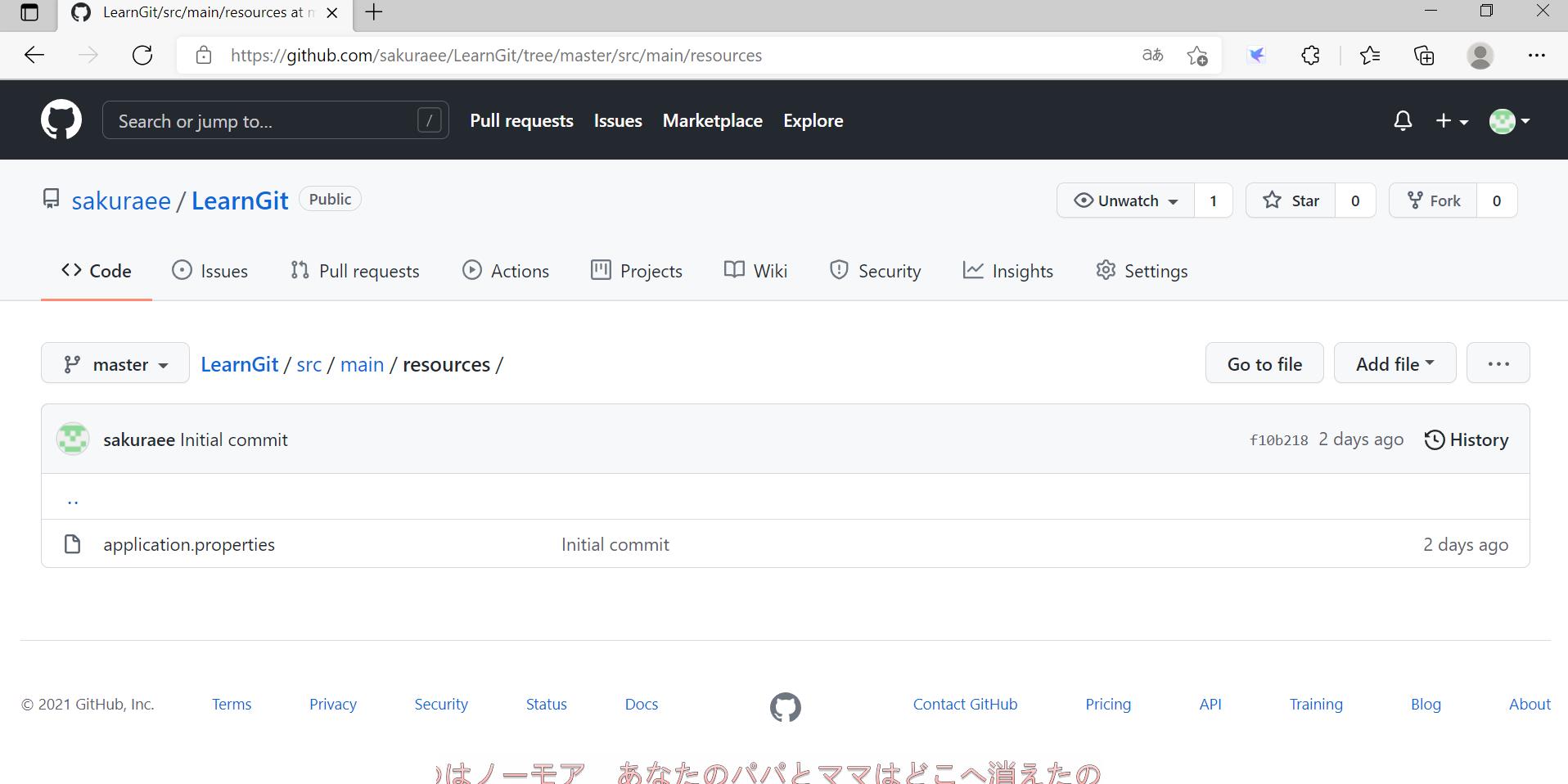This screenshot has width=1568, height=784.
Task: Switch to the Actions tab
Action: pos(506,271)
